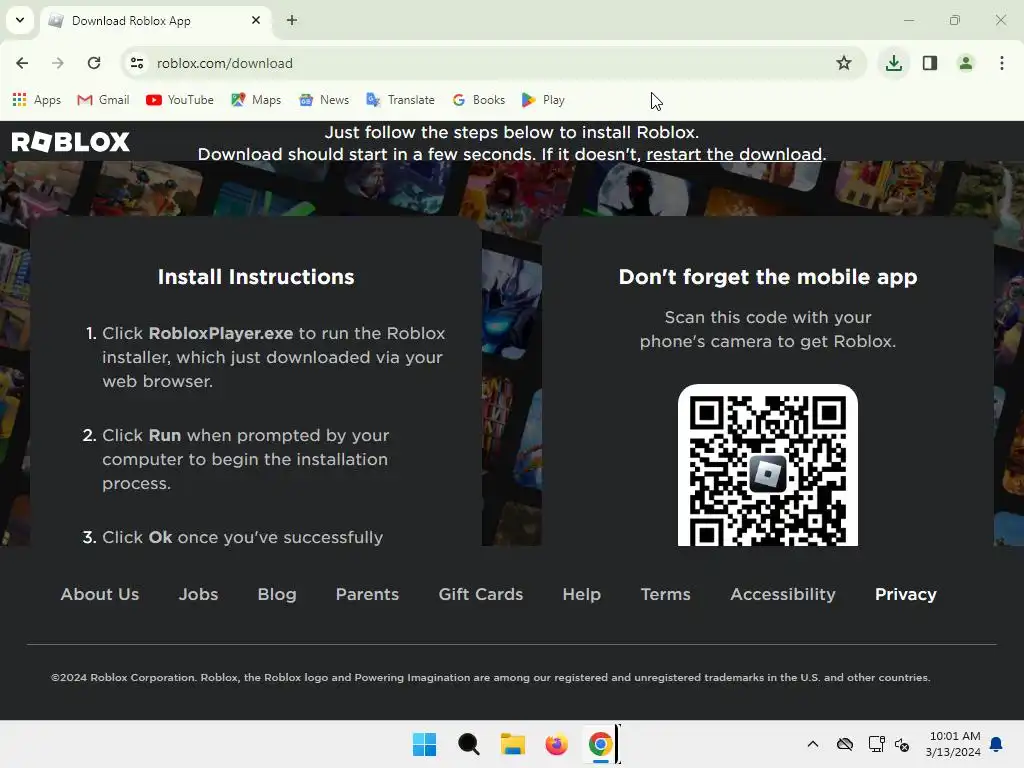
Task: Open the Jobs footer link
Action: 199,594
